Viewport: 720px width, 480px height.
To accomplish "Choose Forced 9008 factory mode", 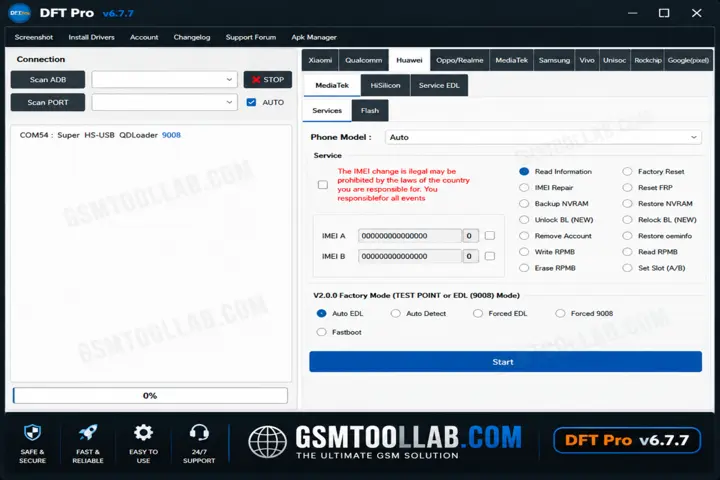I will (560, 313).
